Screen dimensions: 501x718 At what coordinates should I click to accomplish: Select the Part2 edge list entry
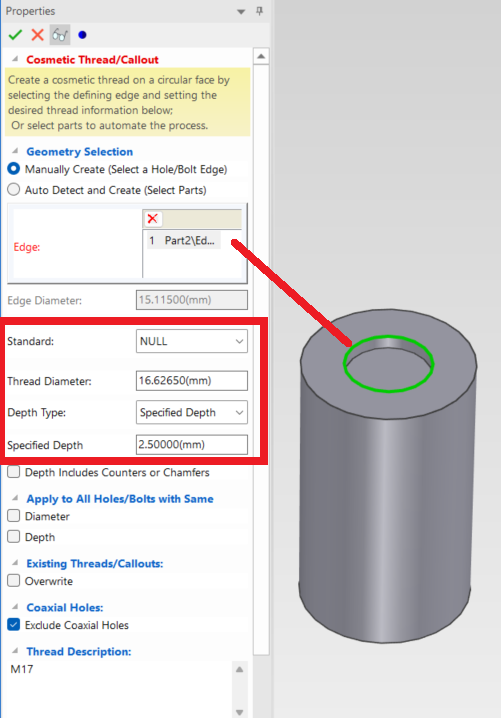pos(184,240)
